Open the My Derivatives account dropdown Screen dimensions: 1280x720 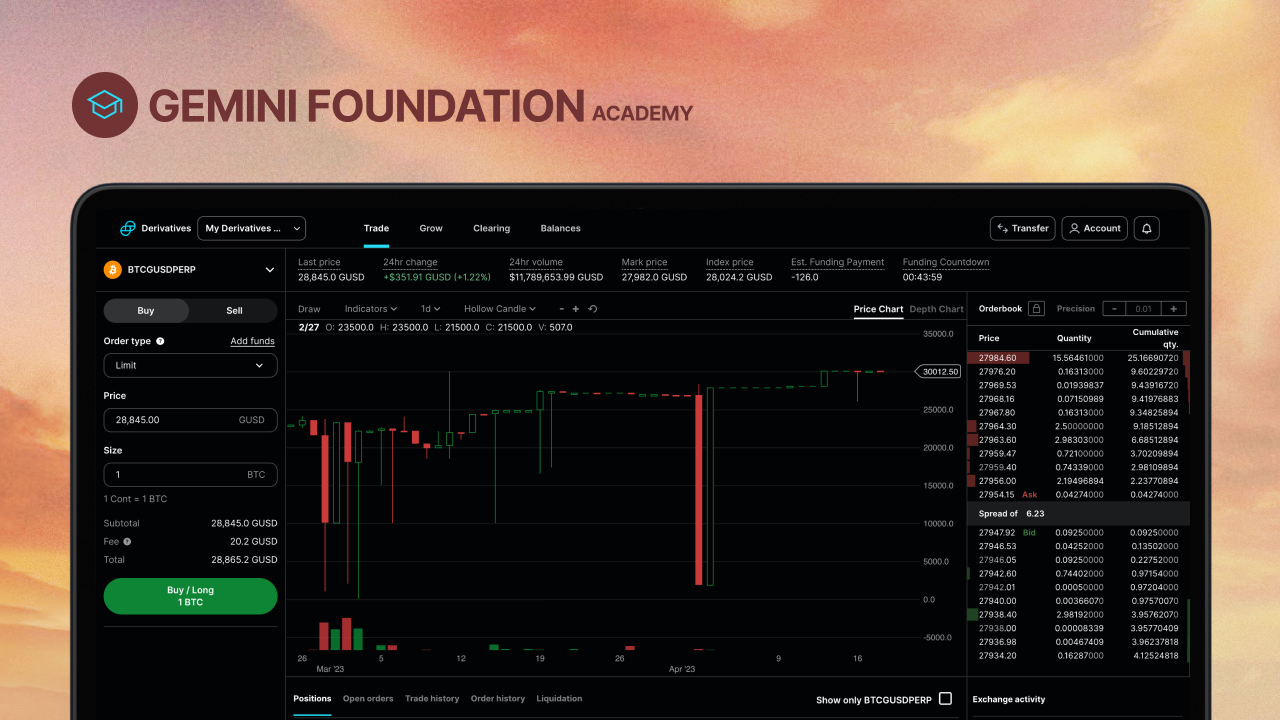coord(251,228)
